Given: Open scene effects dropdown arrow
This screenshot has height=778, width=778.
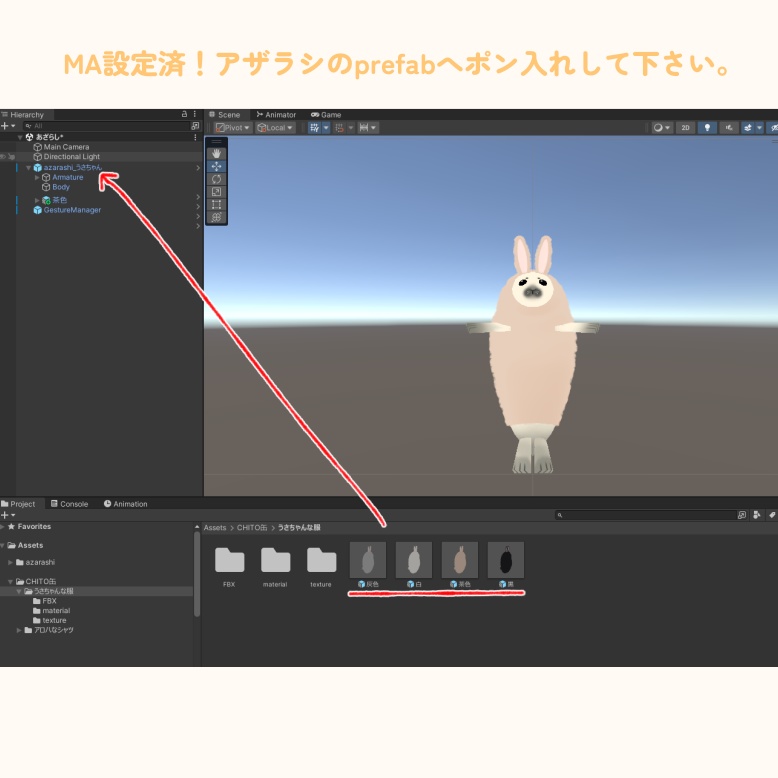Looking at the screenshot, I should (759, 128).
